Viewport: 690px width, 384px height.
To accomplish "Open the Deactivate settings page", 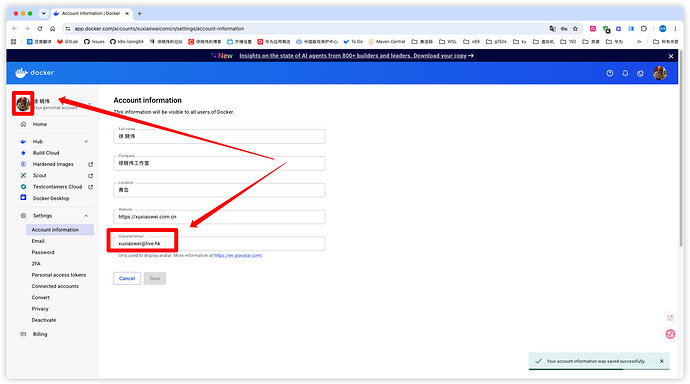I will 44,320.
